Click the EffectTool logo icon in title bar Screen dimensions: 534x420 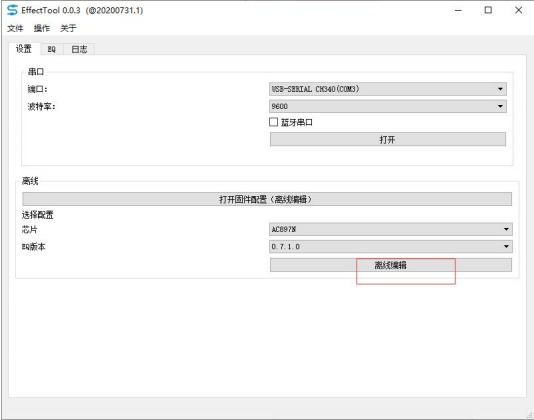[12, 10]
